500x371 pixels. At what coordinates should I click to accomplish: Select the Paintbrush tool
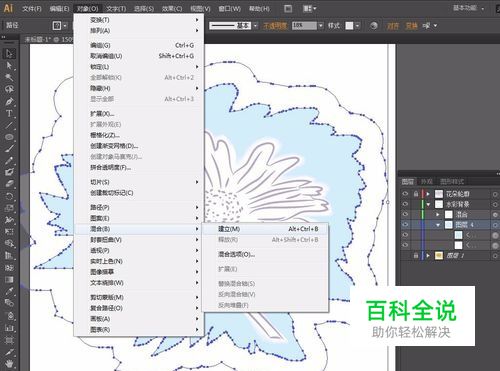coord(9,149)
